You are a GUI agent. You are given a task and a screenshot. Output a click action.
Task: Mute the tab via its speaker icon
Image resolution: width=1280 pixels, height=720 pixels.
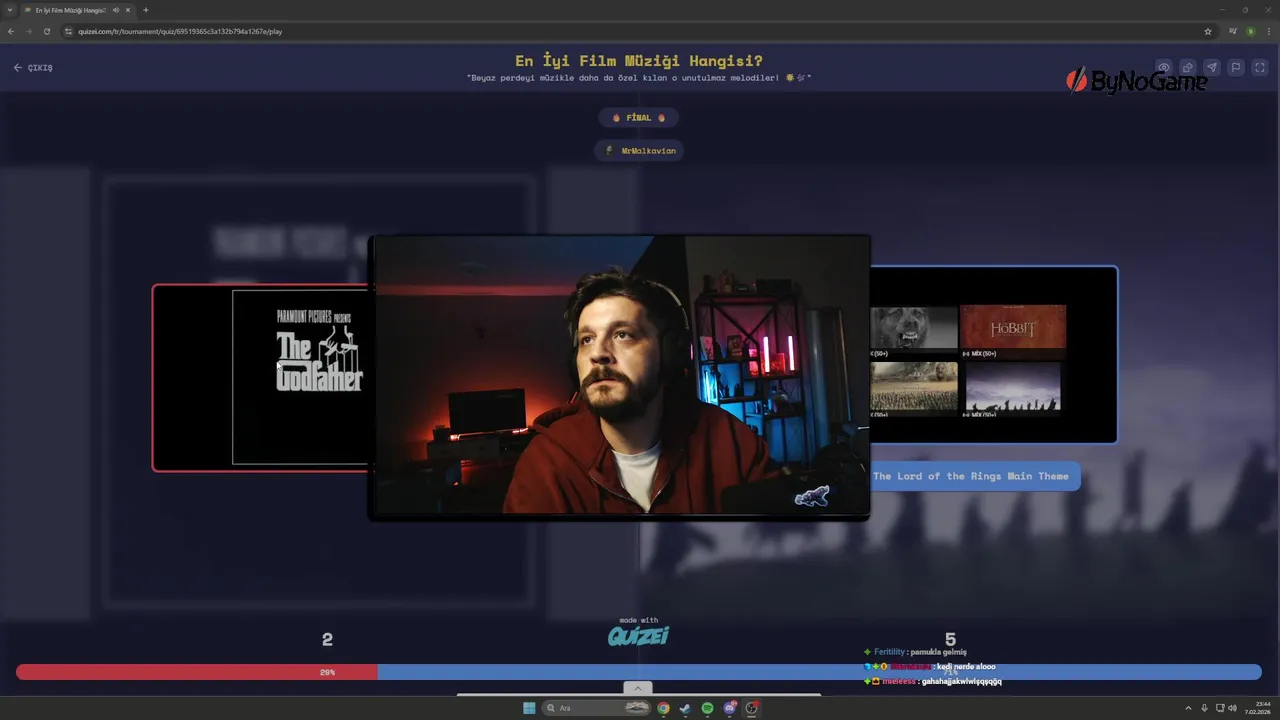click(116, 10)
